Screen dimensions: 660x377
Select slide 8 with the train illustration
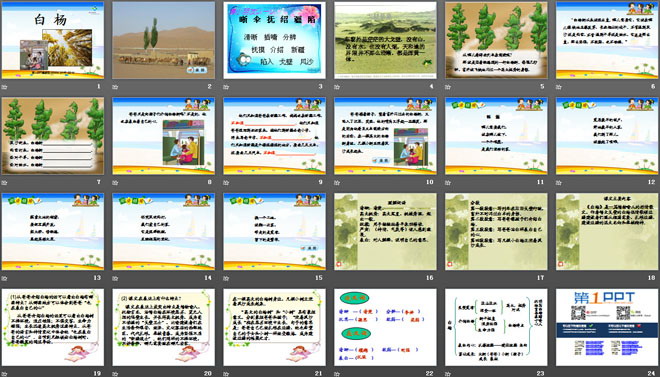point(163,136)
